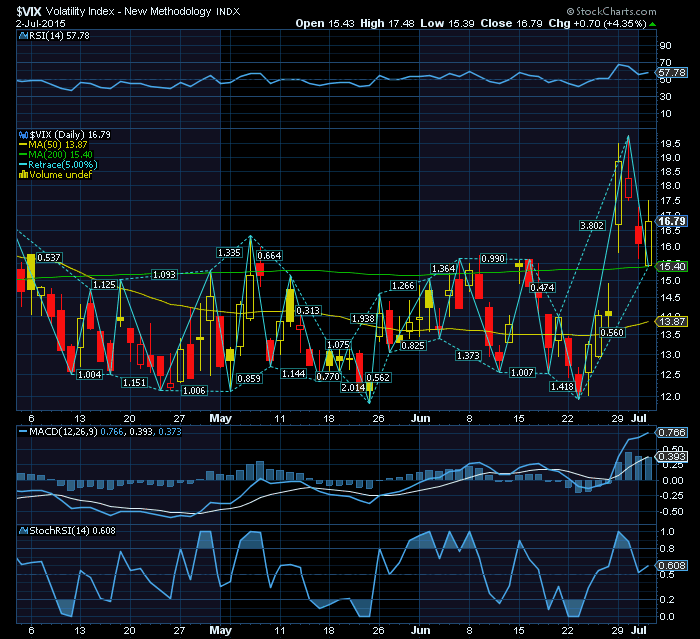This screenshot has height=639, width=700.
Task: Click the 1.004 retrace ratio label
Action: click(x=90, y=375)
